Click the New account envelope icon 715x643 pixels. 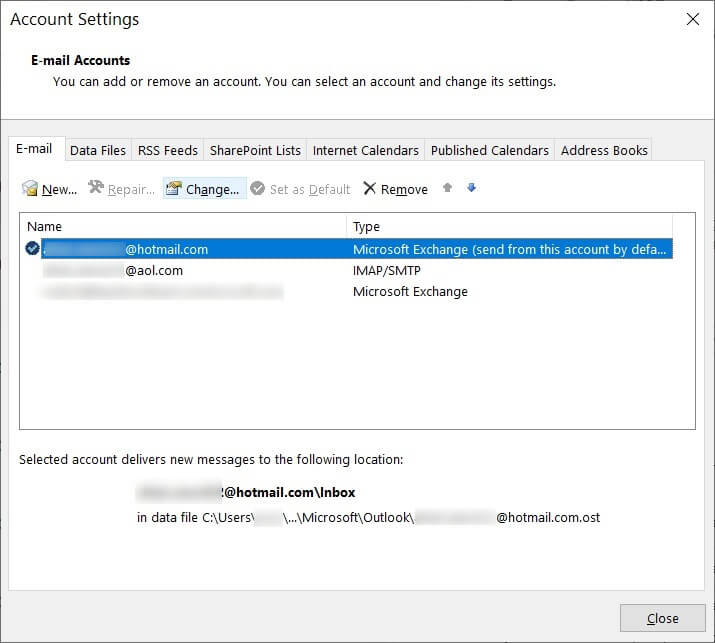click(x=30, y=188)
